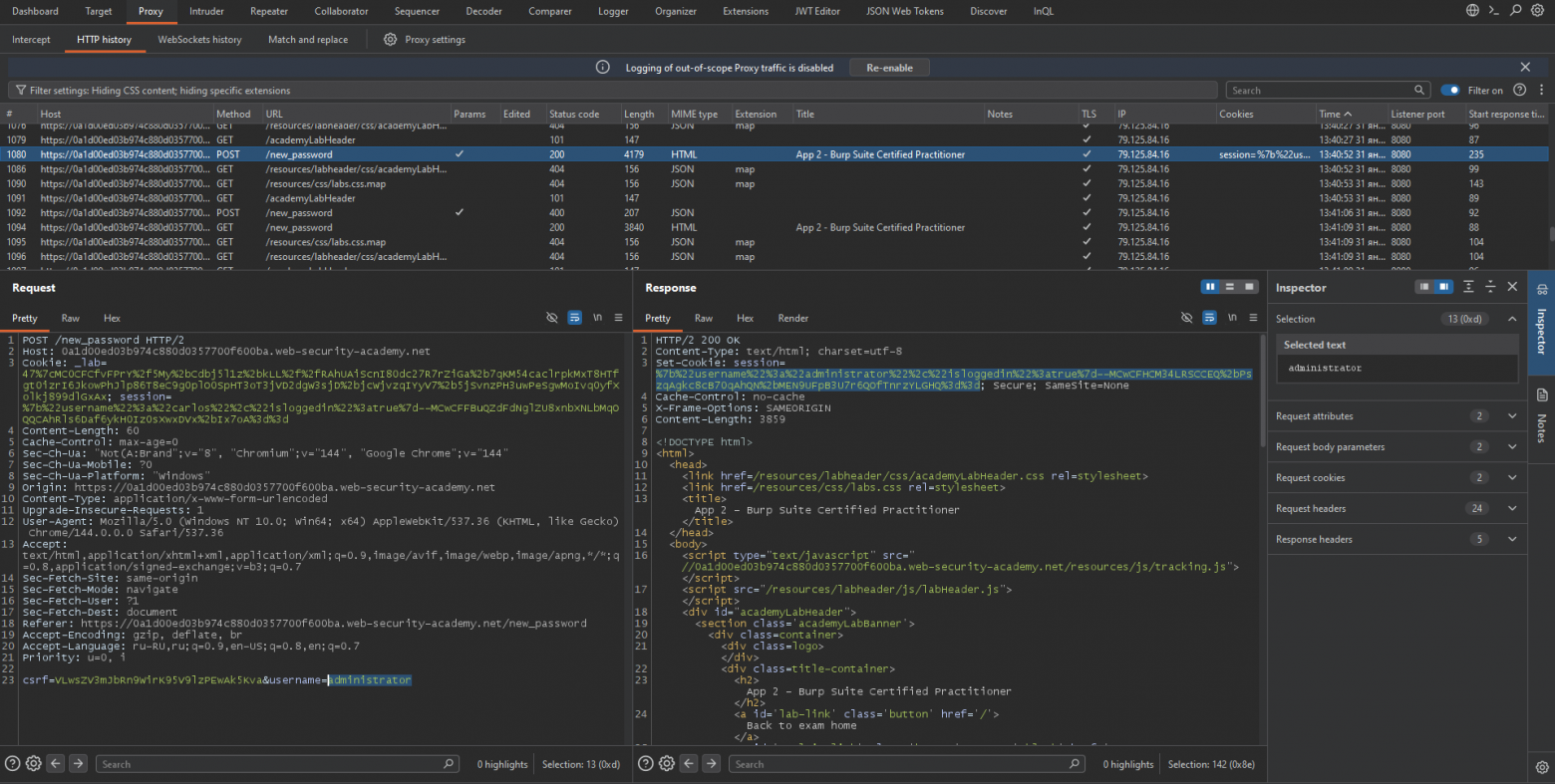Viewport: 1555px width, 784px height.
Task: Click the HTTP history Search field
Action: 1329,91
